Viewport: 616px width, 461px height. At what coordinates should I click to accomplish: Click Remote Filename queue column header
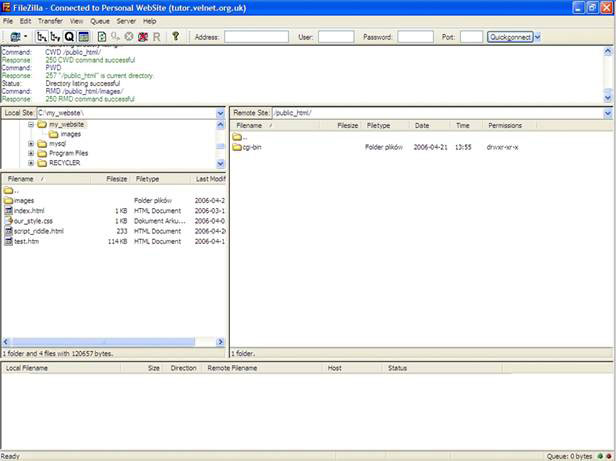coord(262,368)
